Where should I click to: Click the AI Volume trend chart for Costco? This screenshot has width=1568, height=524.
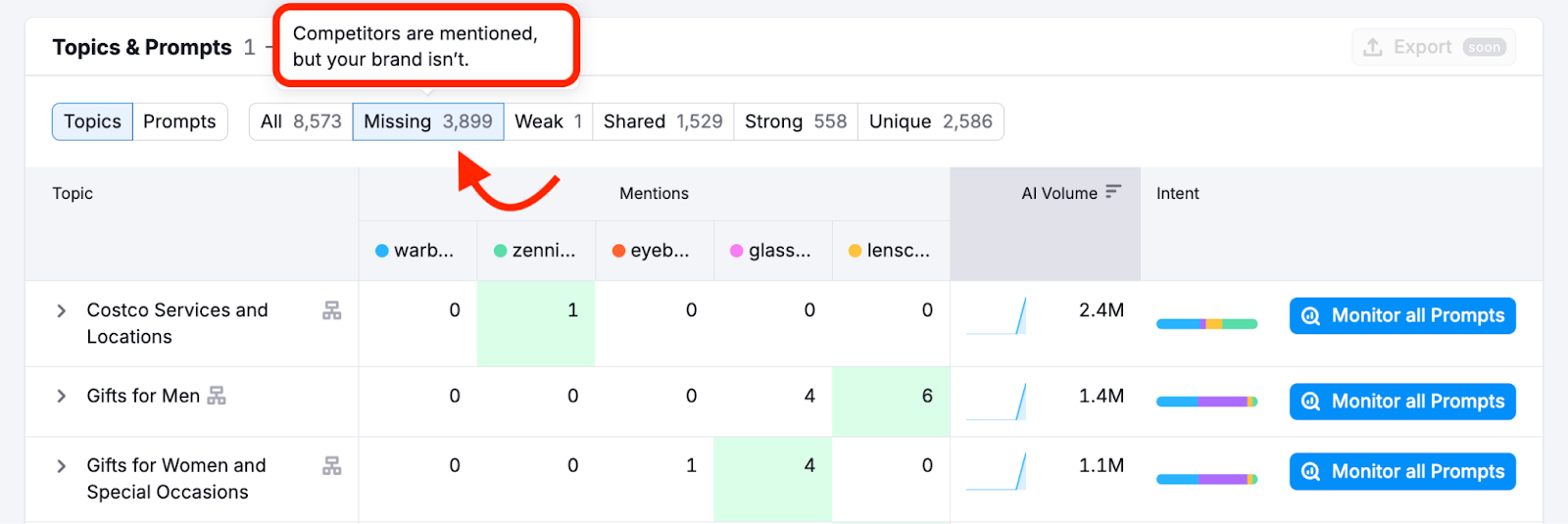click(997, 316)
